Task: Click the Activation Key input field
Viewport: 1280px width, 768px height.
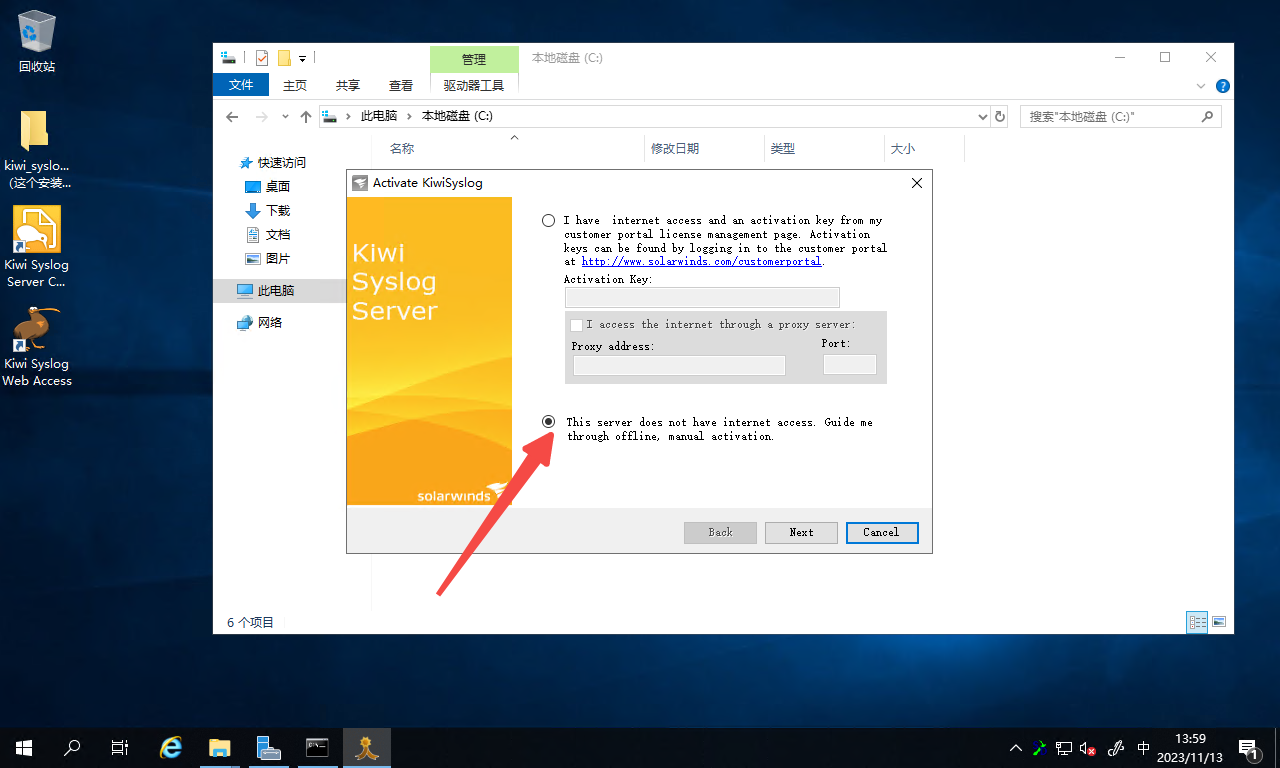Action: click(x=702, y=297)
